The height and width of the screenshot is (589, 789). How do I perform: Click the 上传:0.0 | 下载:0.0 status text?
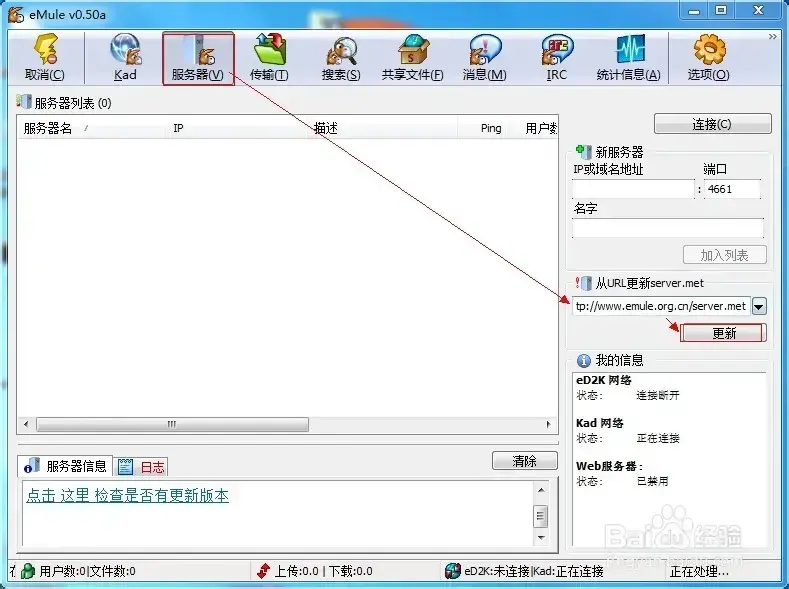tap(324, 571)
